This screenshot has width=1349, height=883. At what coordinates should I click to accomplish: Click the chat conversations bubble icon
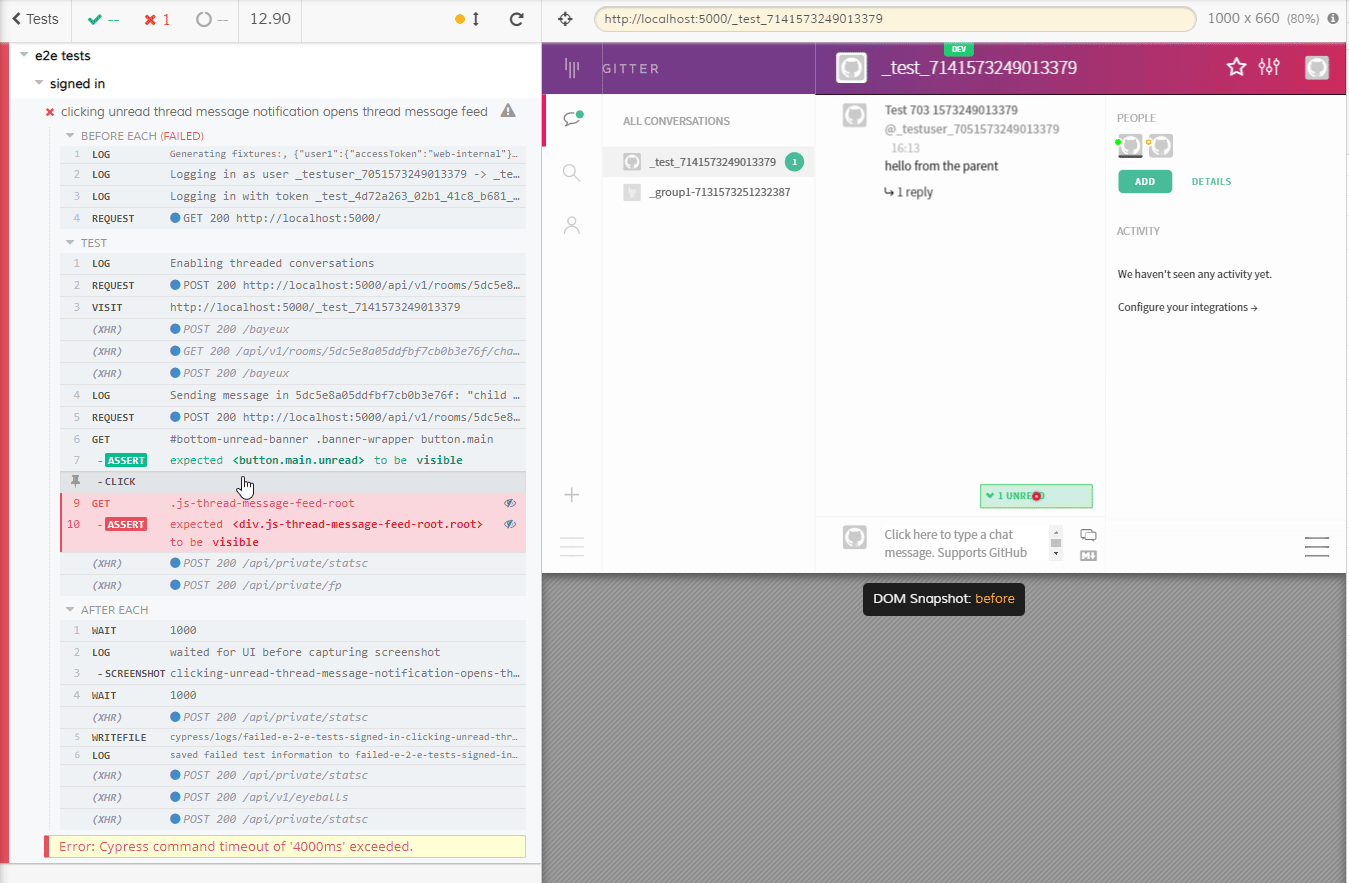click(572, 119)
